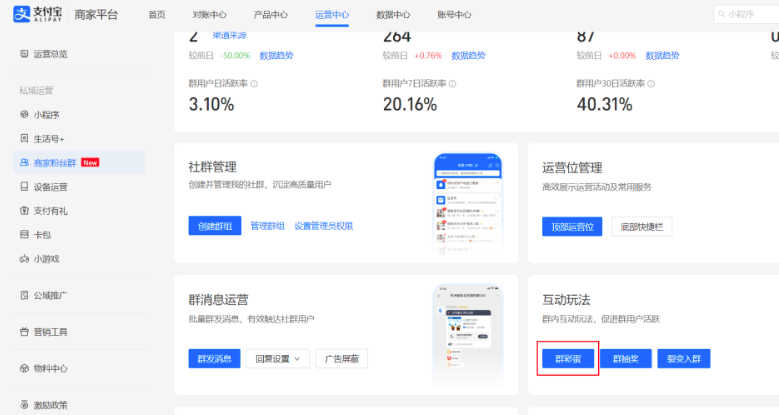Open the 卡包 sidebar icon
The image size is (779, 415).
(24, 235)
